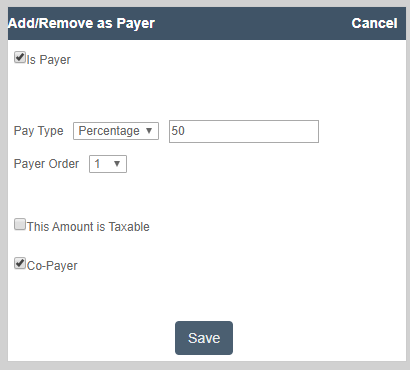Open the Pay Type Percentage dropdown
This screenshot has height=370, width=410.
coord(116,131)
